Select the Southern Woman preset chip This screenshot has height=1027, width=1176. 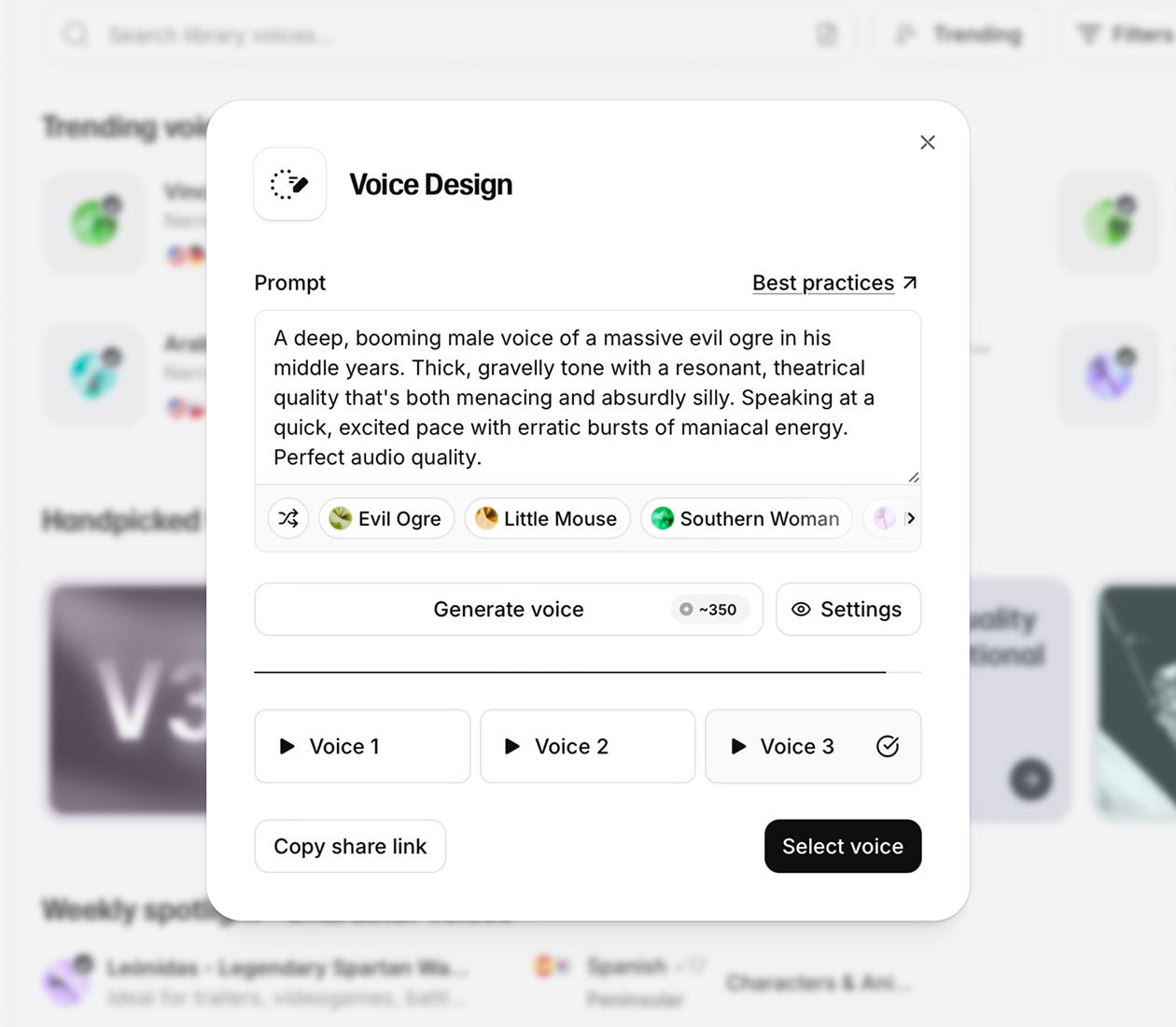746,518
